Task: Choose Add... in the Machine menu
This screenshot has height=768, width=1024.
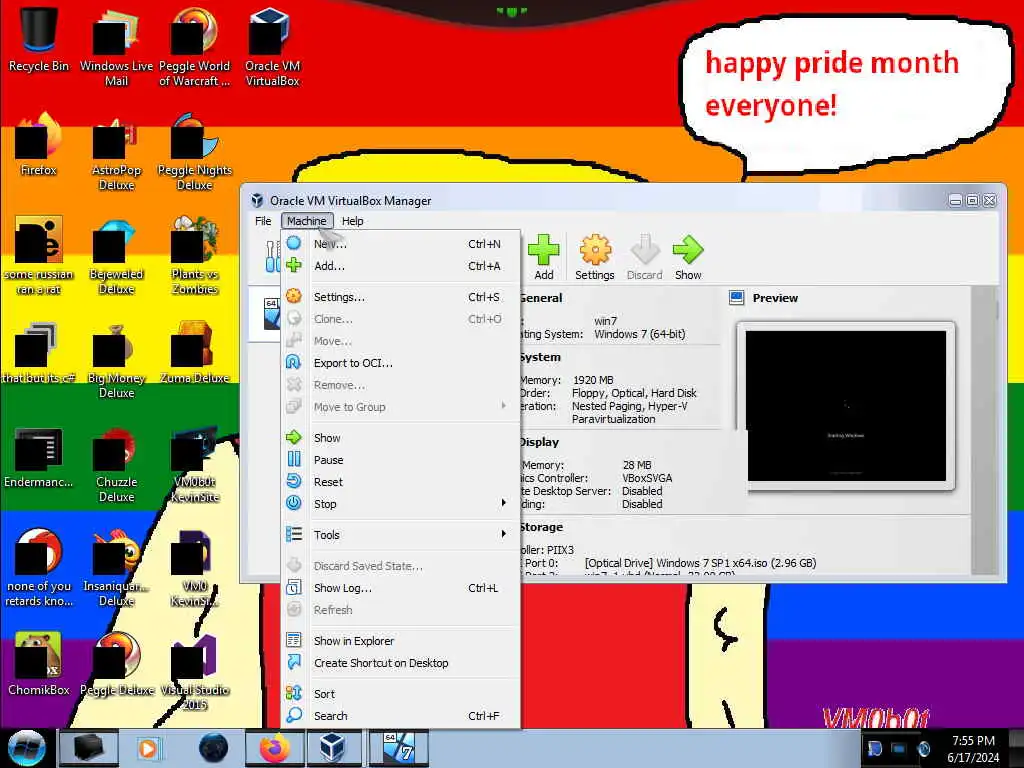Action: point(401,266)
